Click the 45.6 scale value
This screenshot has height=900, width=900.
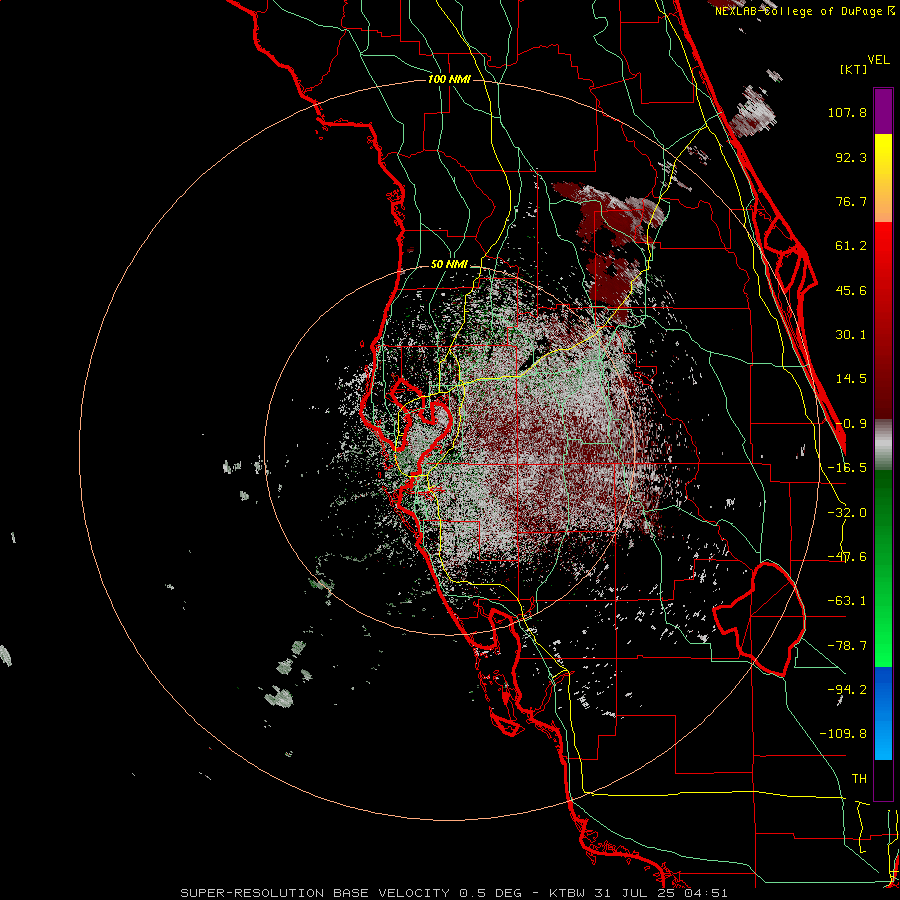pyautogui.click(x=851, y=290)
